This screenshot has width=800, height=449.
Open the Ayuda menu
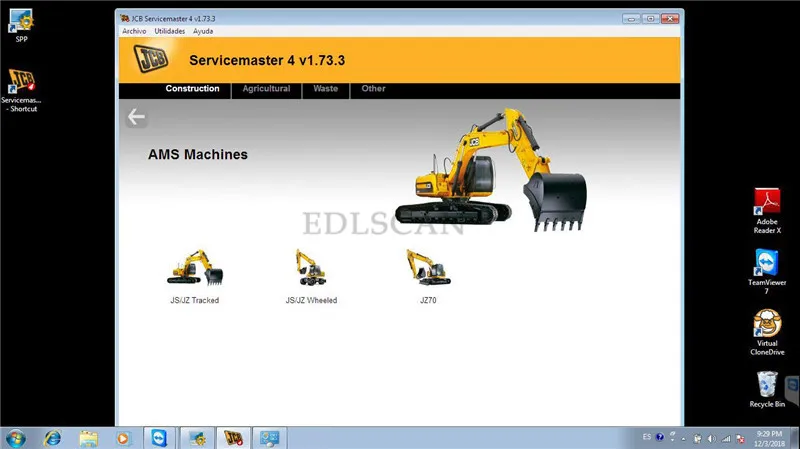coord(203,31)
